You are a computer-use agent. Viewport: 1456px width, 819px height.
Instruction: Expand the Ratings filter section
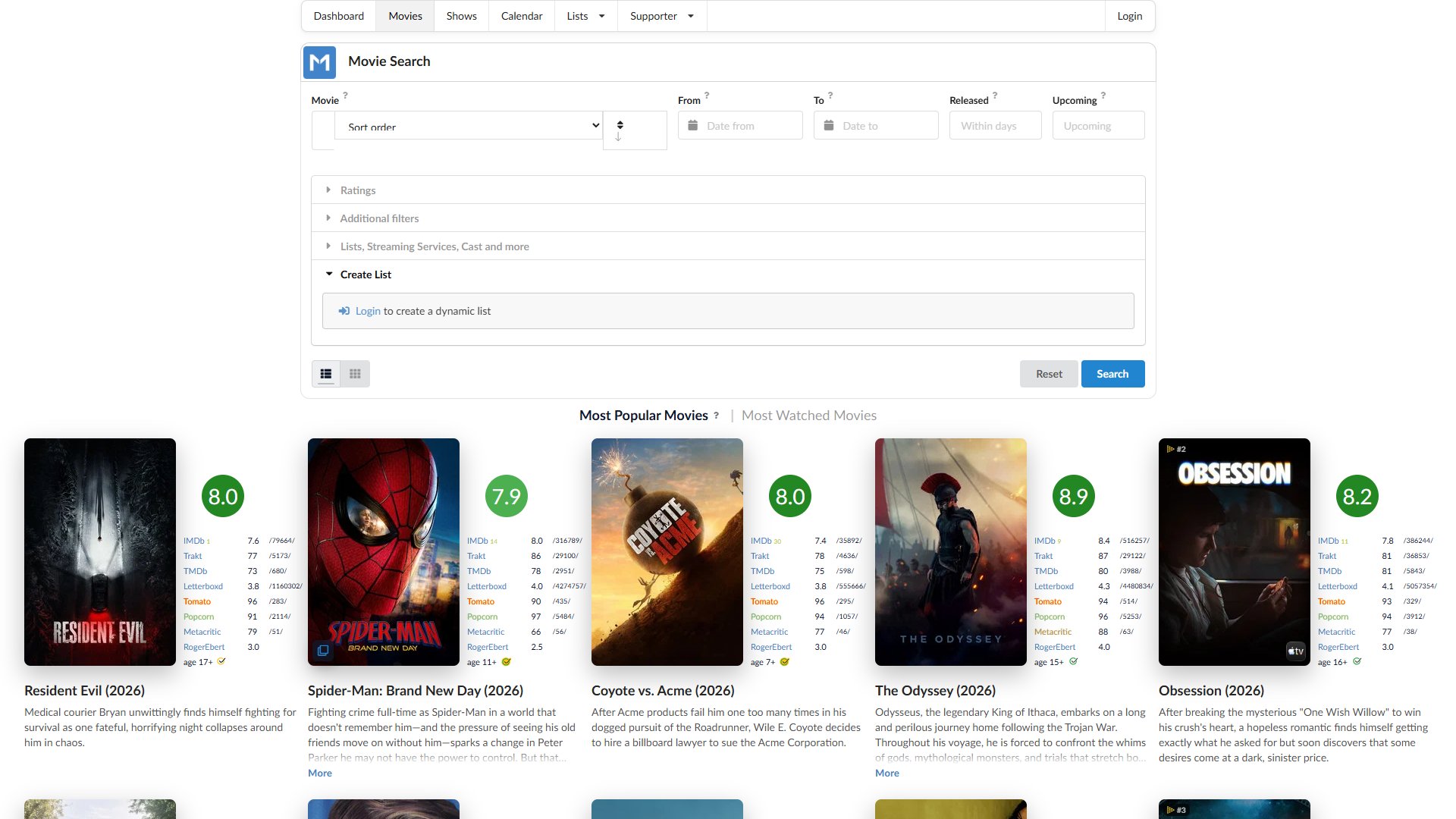point(728,190)
